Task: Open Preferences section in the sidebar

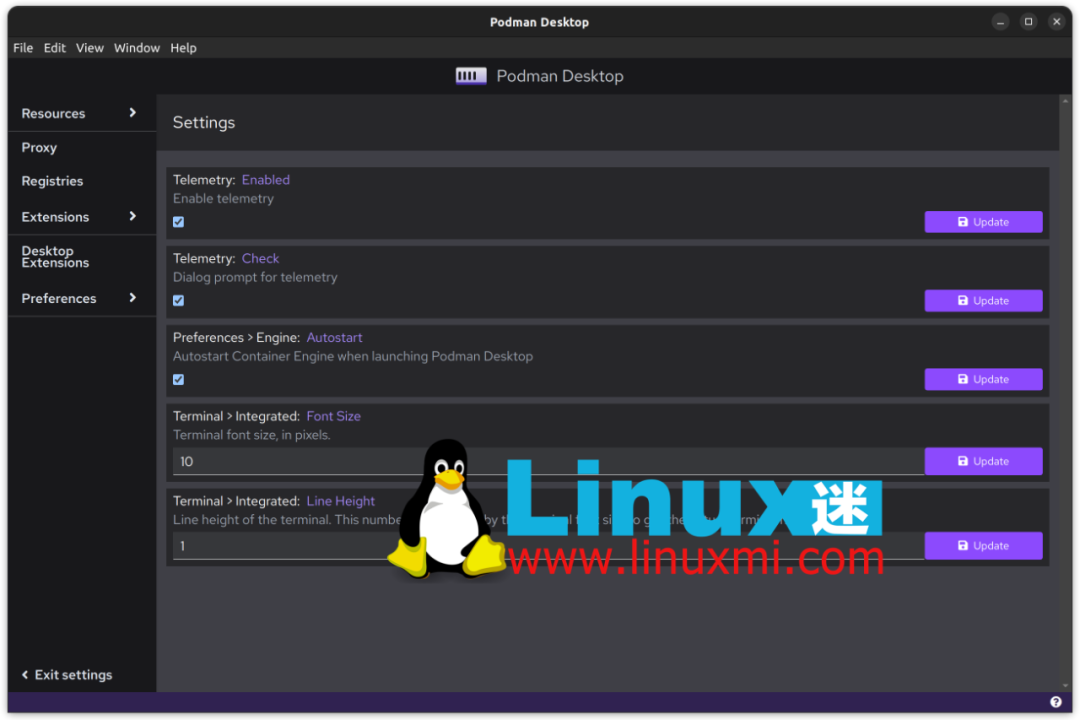Action: coord(59,298)
